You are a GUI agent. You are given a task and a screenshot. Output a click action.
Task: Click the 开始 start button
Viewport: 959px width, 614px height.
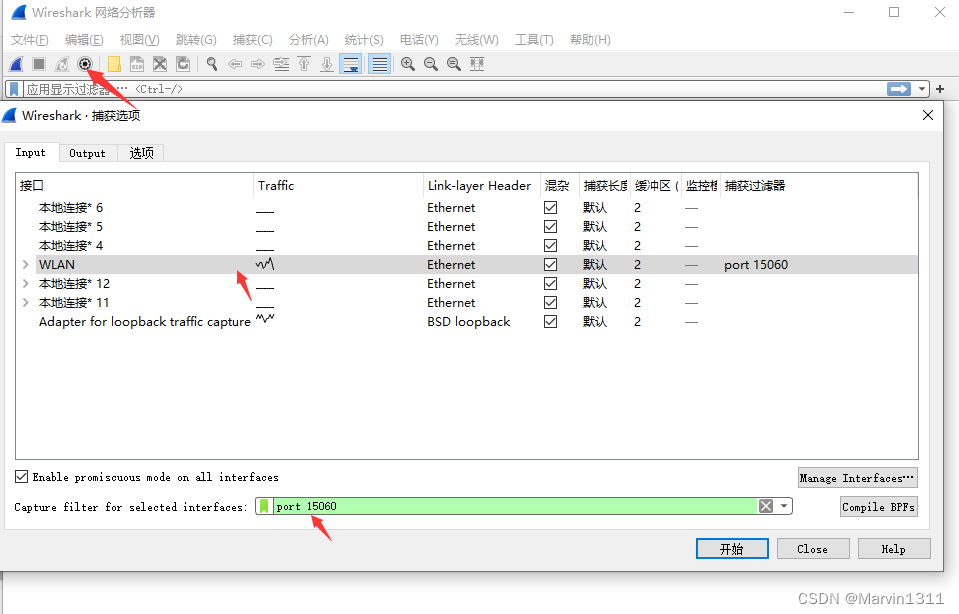(731, 549)
